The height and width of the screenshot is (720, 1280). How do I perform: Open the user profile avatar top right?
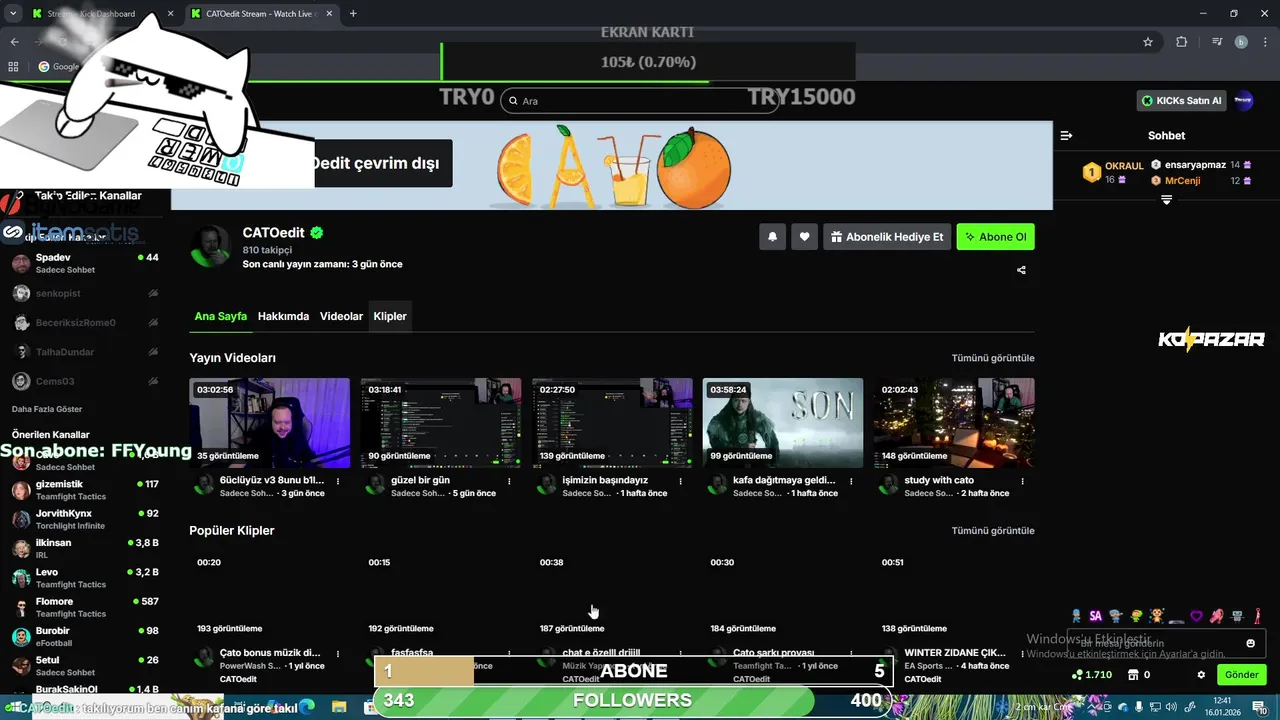click(x=1243, y=100)
